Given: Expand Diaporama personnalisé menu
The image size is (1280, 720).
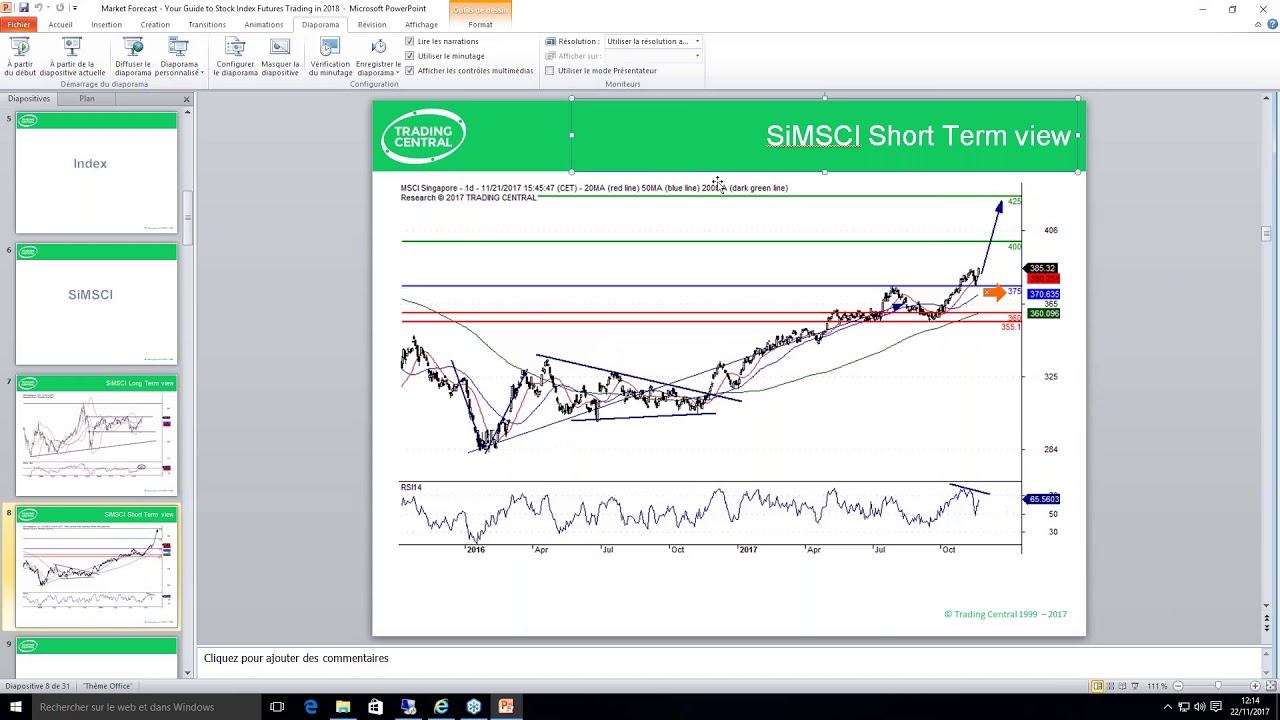Looking at the screenshot, I should pyautogui.click(x=179, y=58).
